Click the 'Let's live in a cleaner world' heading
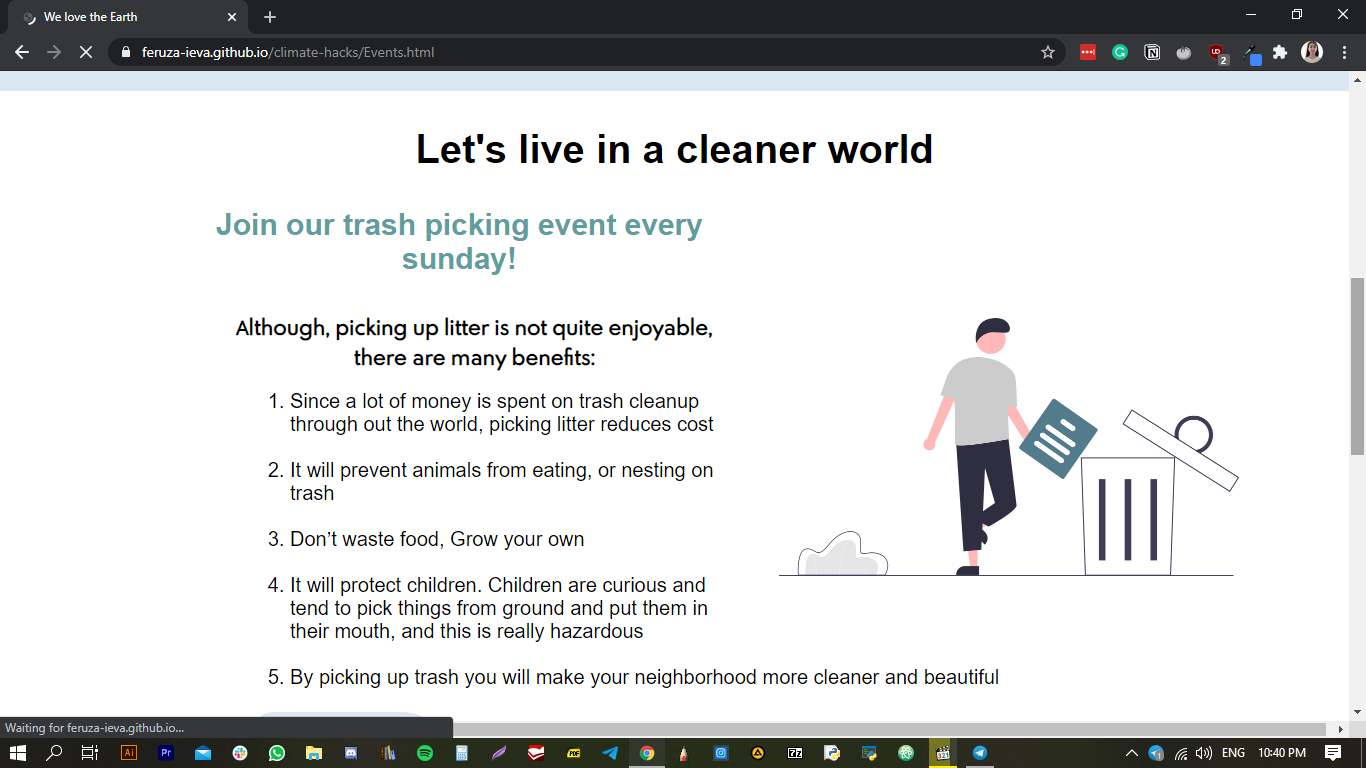 click(674, 149)
